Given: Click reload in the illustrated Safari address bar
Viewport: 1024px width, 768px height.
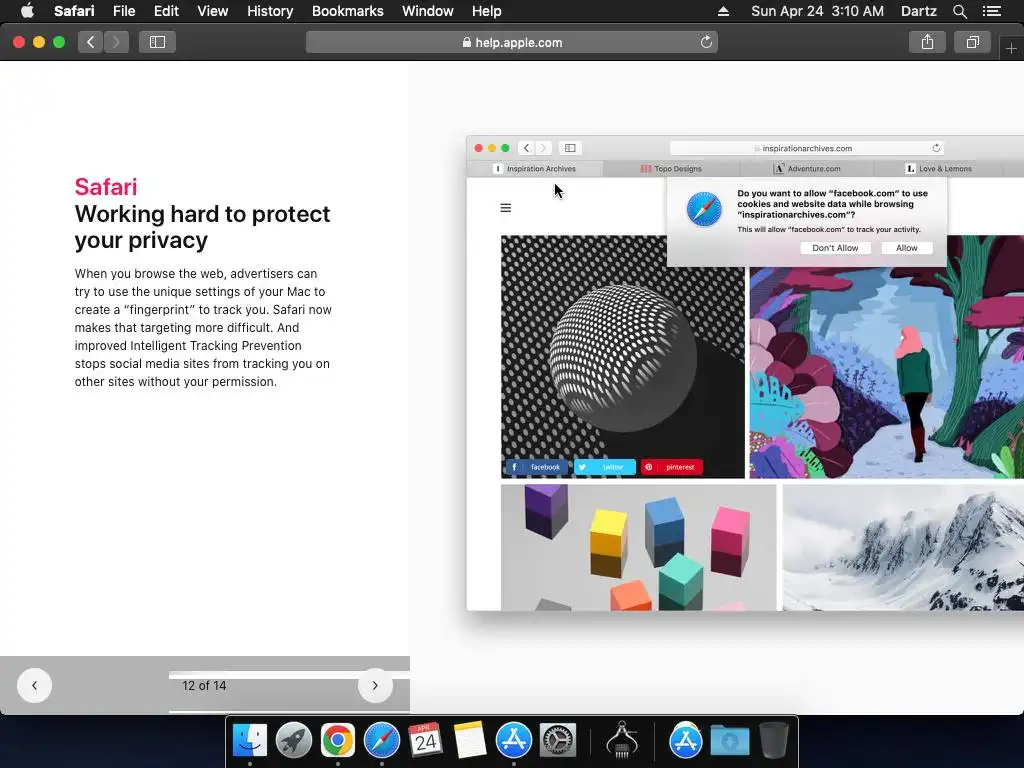Looking at the screenshot, I should click(x=936, y=148).
